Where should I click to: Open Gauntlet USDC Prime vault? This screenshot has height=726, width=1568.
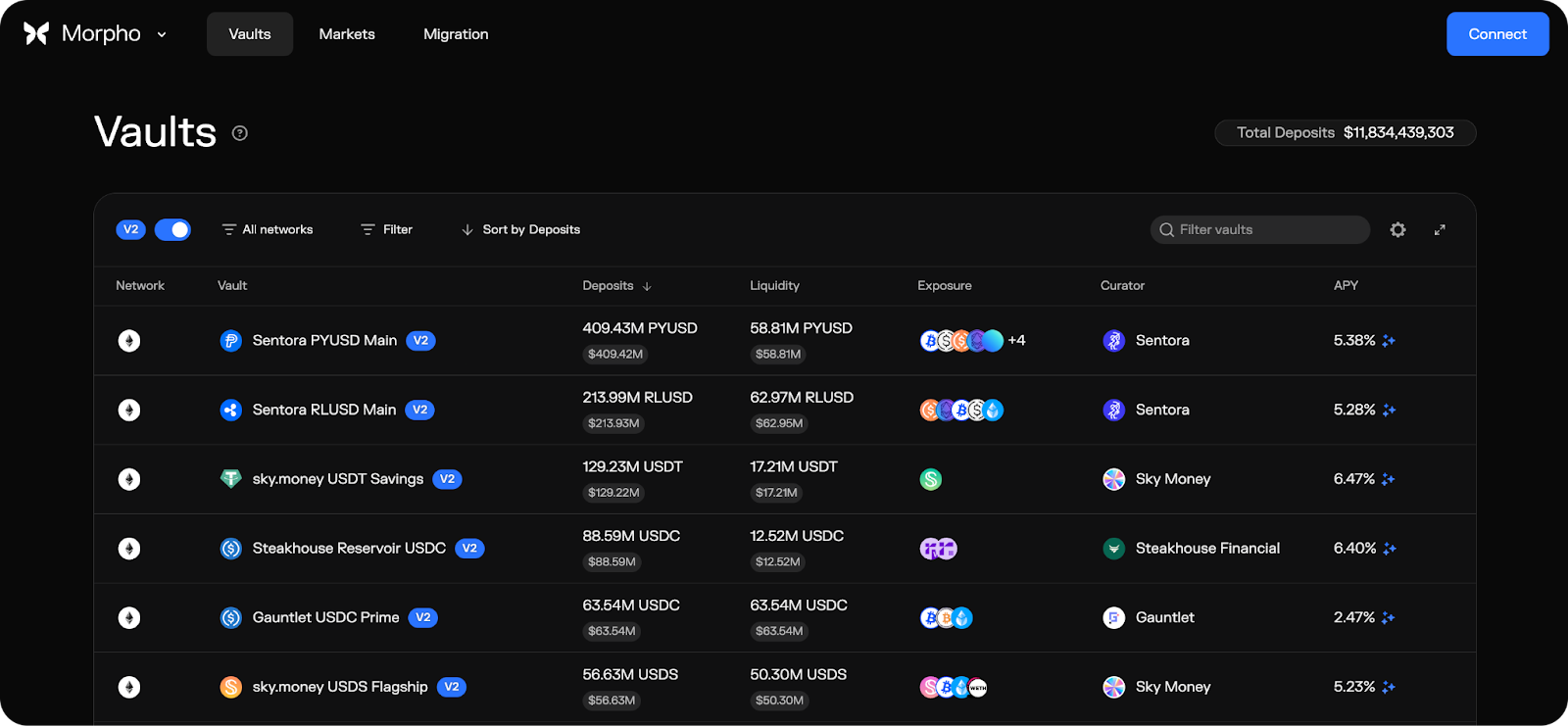click(325, 618)
